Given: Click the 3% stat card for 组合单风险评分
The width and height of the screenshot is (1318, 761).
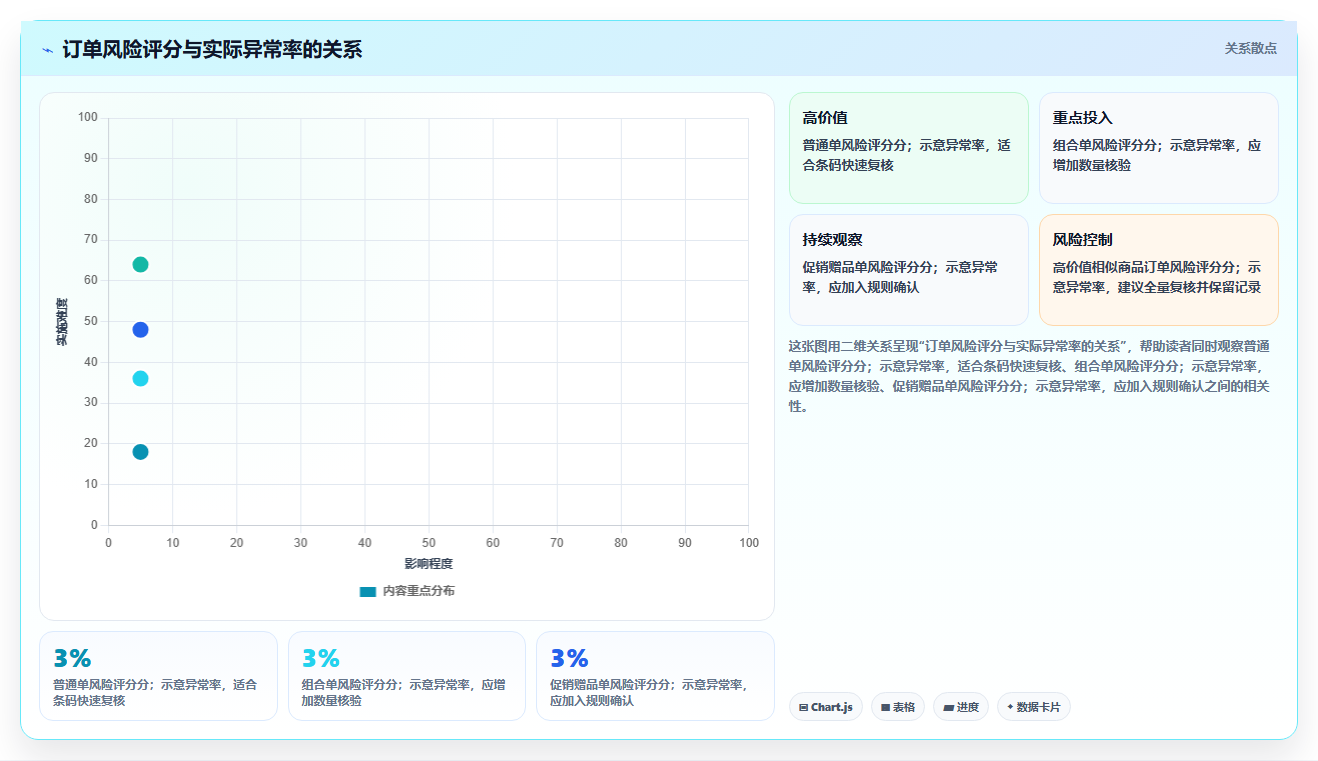Looking at the screenshot, I should click(x=407, y=676).
